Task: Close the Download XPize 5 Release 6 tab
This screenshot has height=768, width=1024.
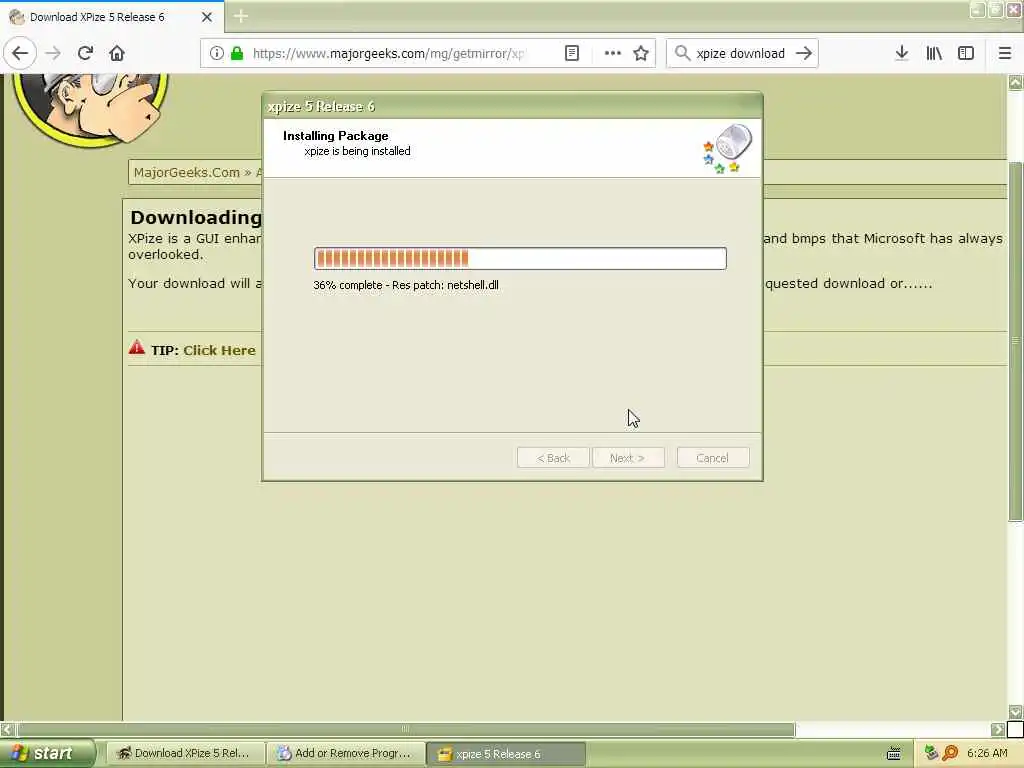Action: tap(207, 17)
